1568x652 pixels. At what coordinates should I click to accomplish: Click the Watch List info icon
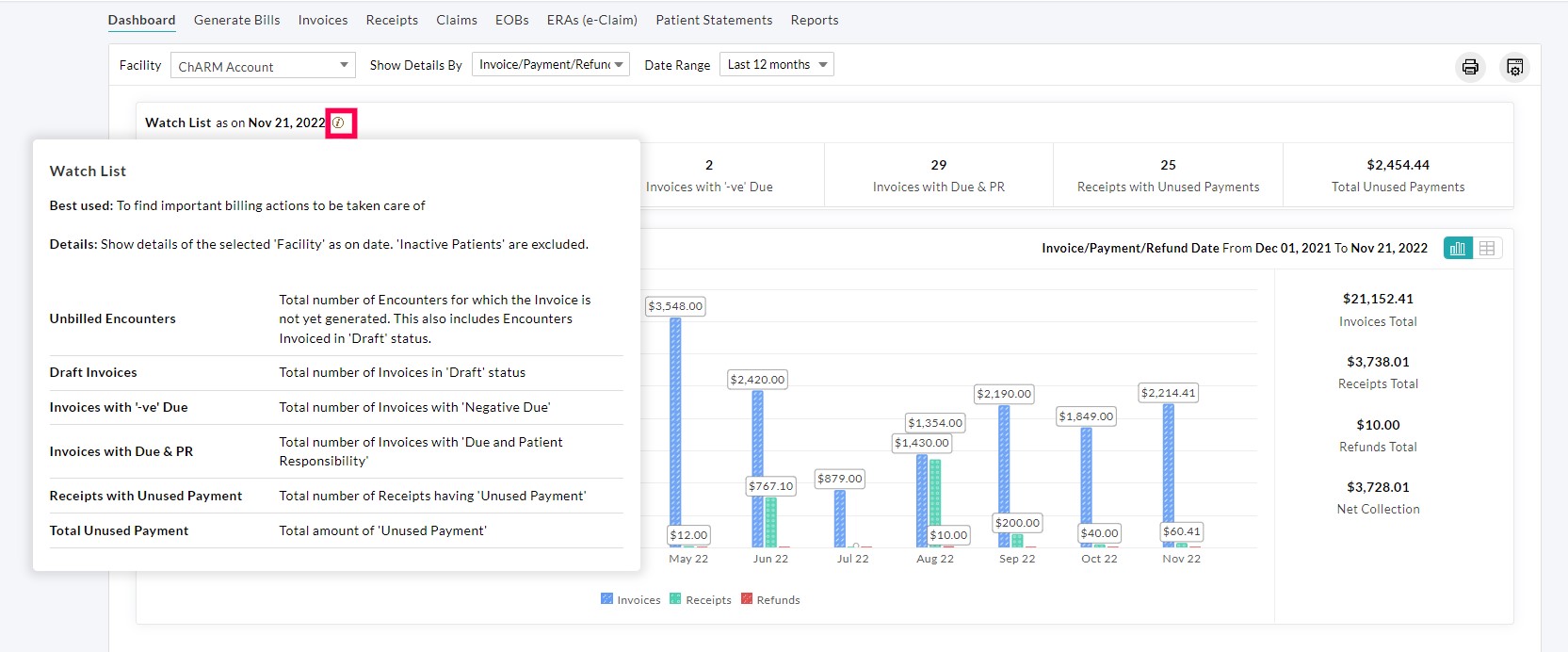tap(338, 123)
